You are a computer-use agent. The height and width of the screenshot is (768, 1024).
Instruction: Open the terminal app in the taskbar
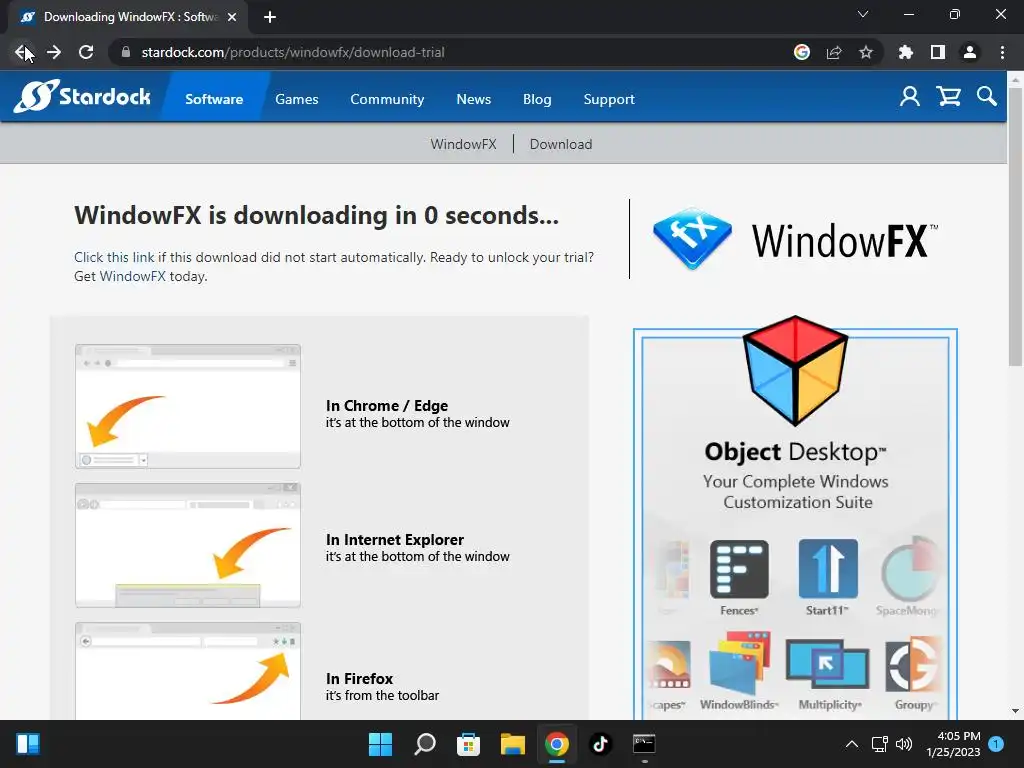click(x=644, y=744)
